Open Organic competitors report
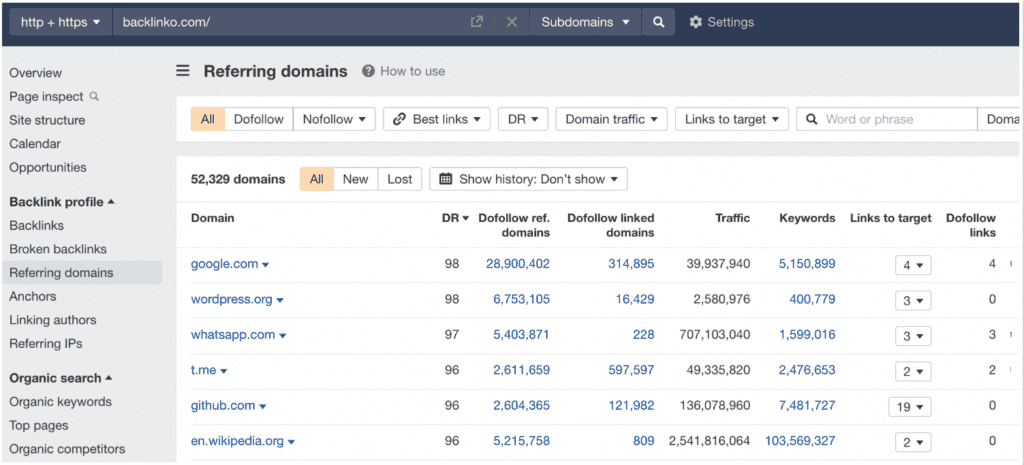Image resolution: width=1024 pixels, height=465 pixels. (x=67, y=449)
